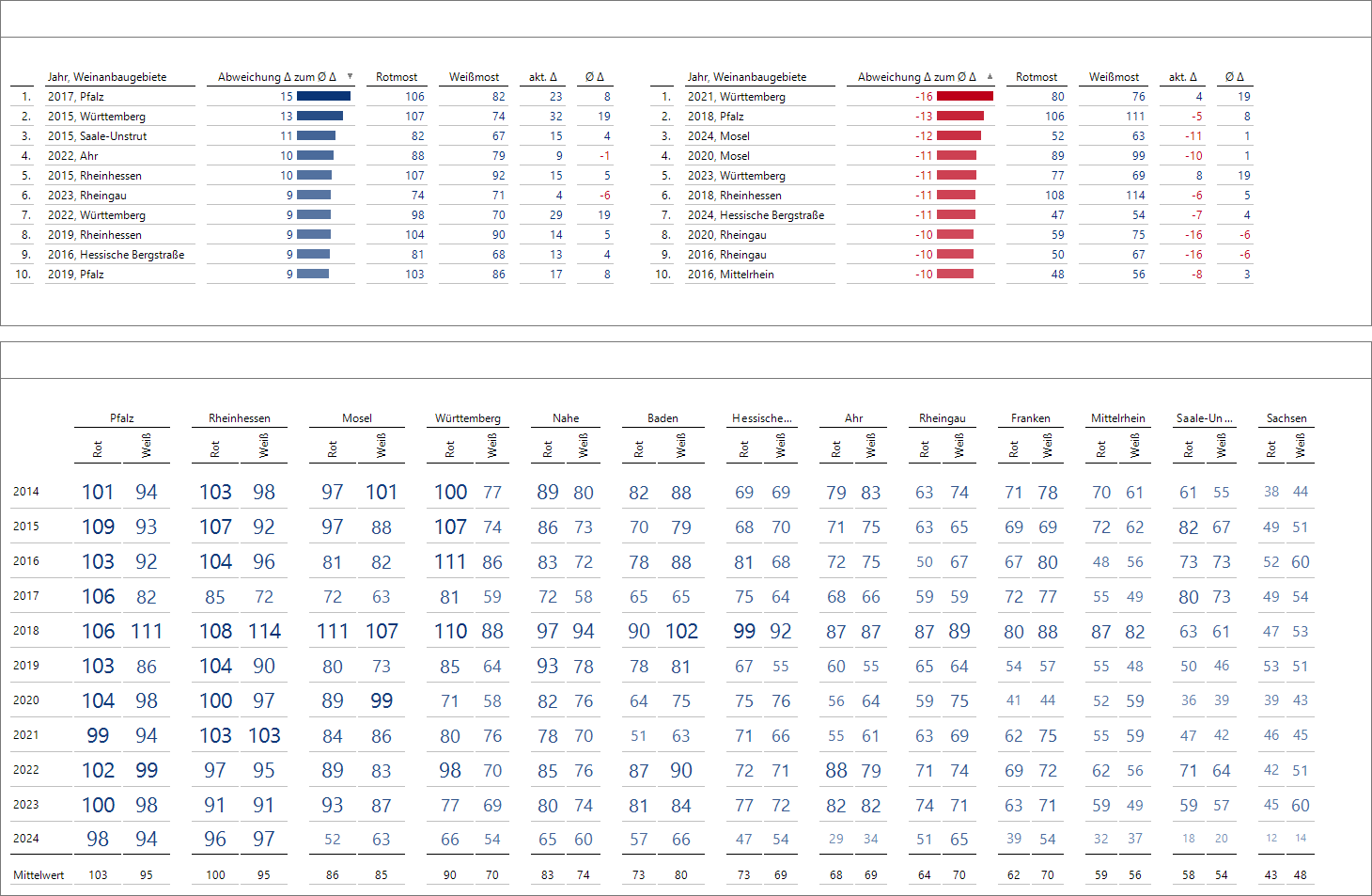Select the row labeled 2016, Hessische Bergstraße

[116, 255]
